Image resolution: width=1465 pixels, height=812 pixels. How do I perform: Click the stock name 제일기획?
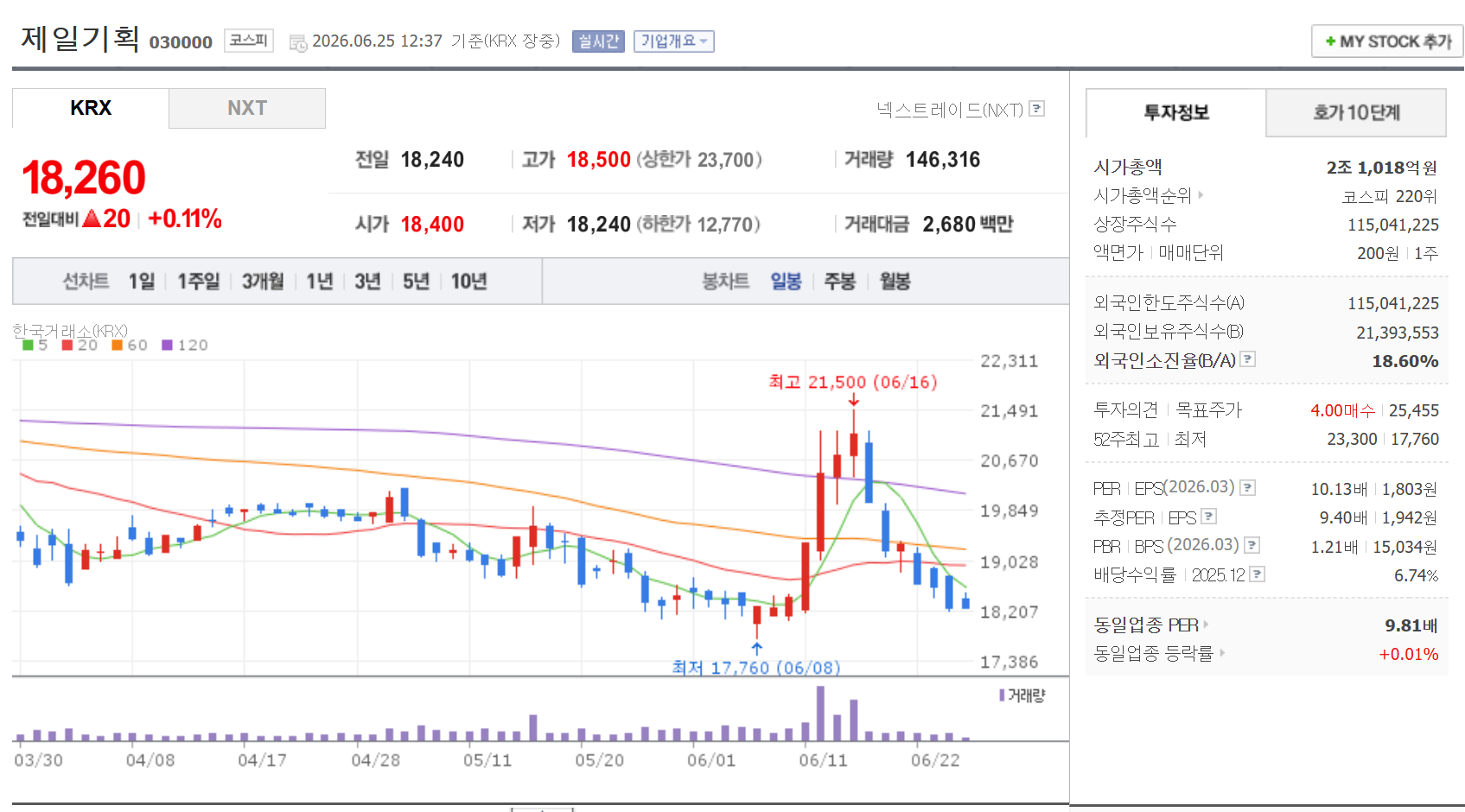80,38
